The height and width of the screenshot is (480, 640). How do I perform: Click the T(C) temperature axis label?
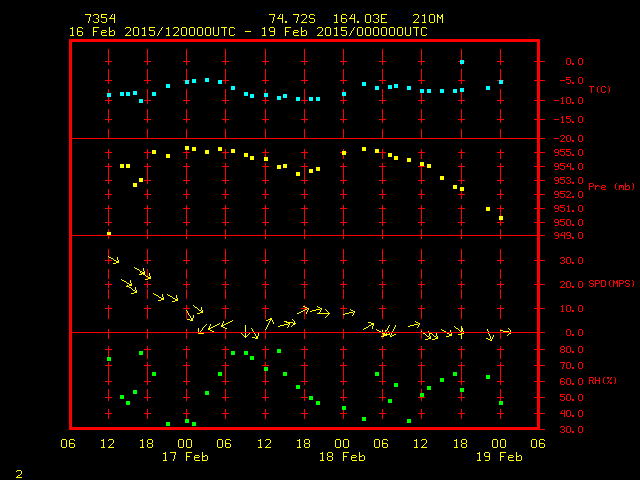click(x=599, y=90)
